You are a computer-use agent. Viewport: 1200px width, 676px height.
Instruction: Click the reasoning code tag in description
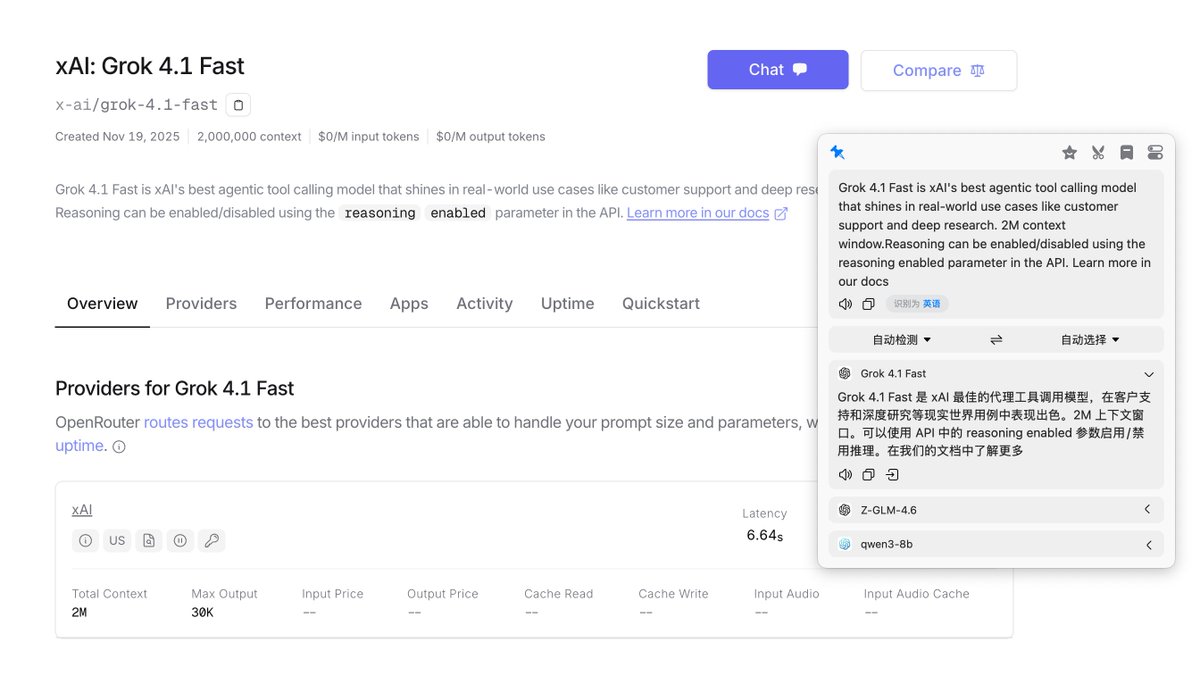[x=380, y=213]
